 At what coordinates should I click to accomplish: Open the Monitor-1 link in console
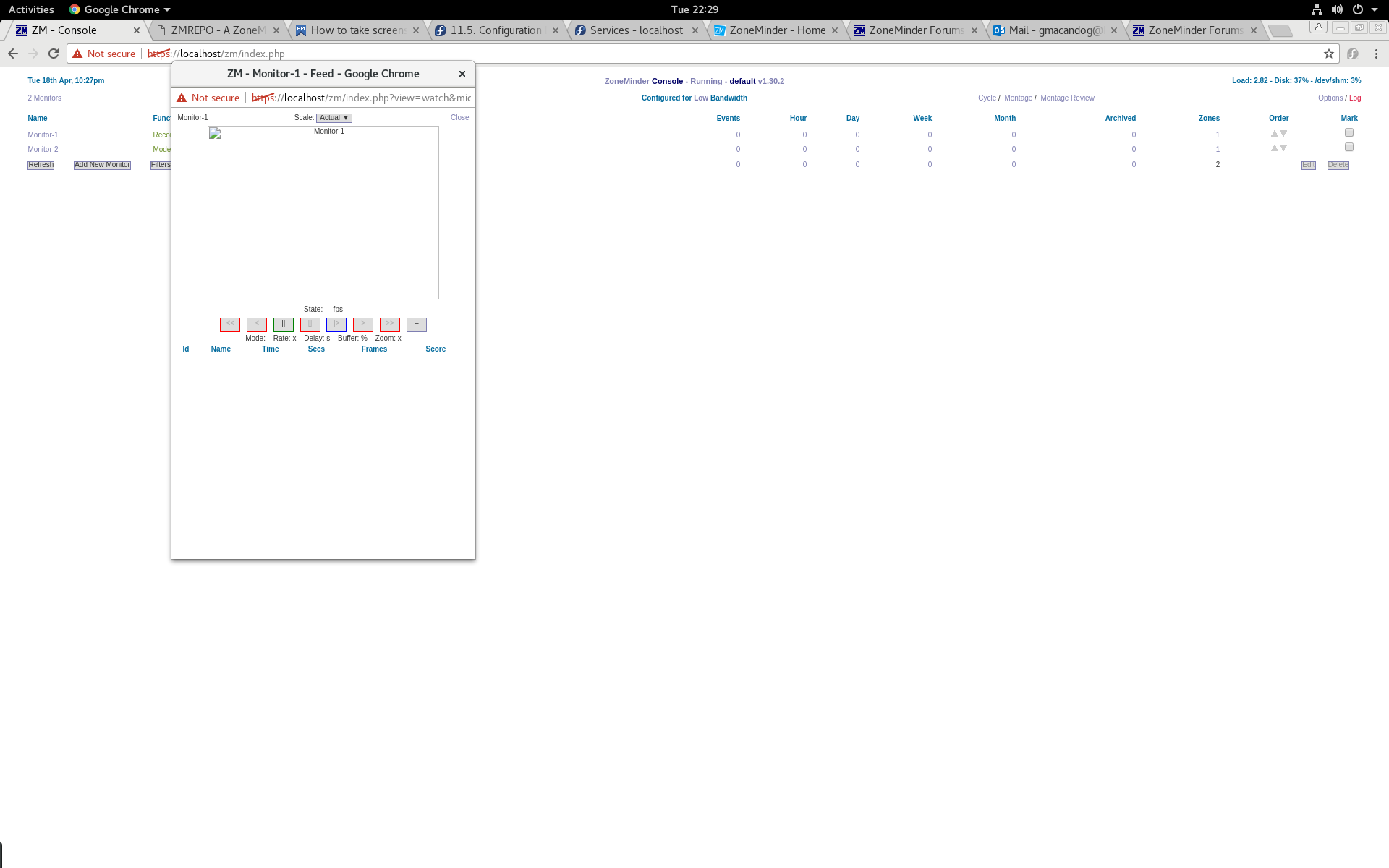click(43, 135)
